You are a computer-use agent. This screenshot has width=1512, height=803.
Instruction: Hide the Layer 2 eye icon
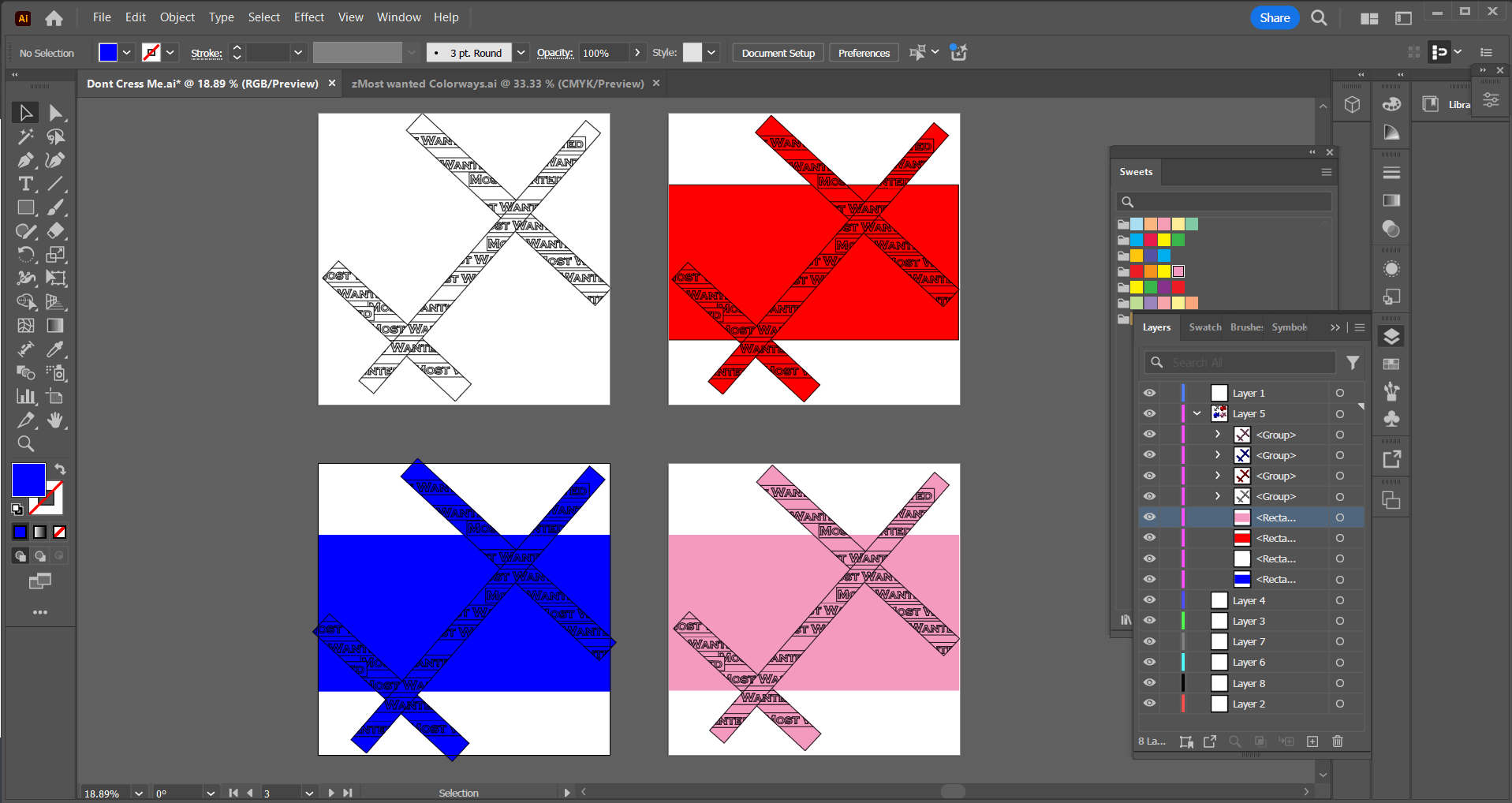pyautogui.click(x=1149, y=704)
